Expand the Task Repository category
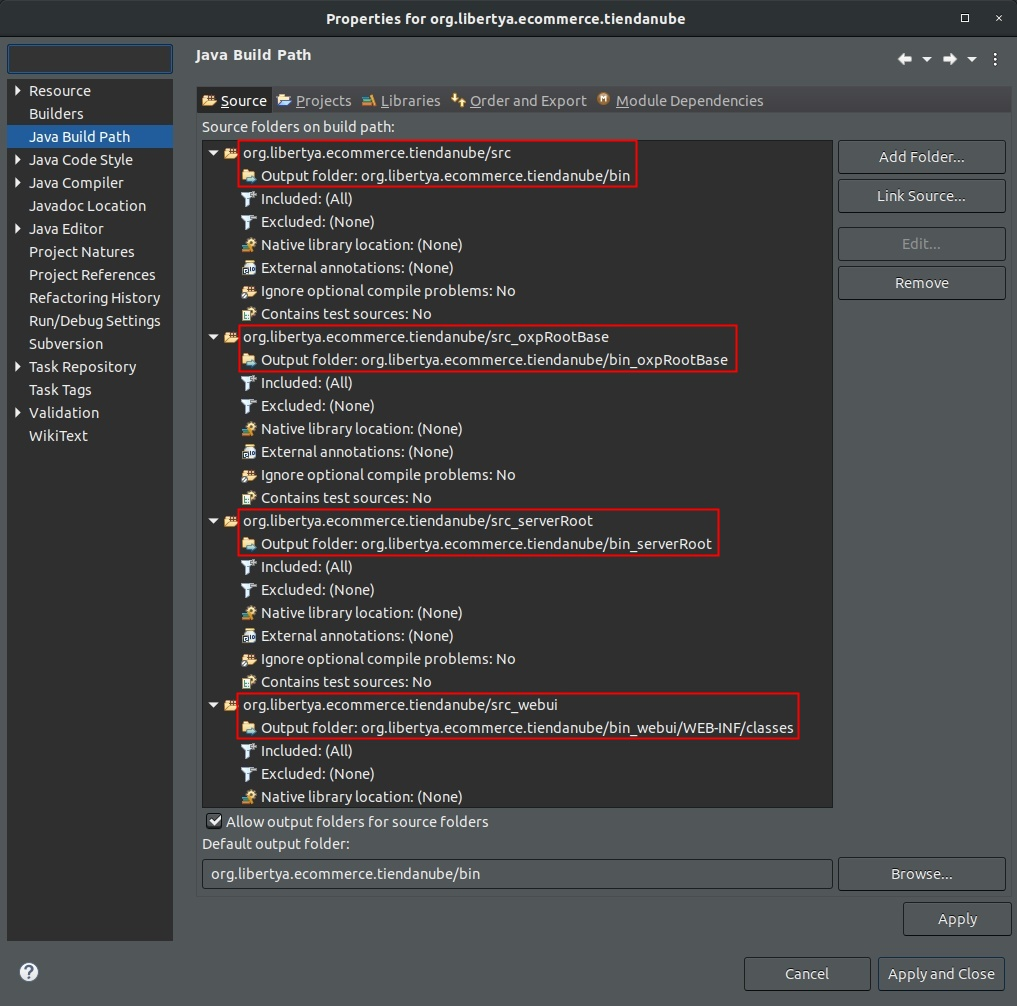The image size is (1017, 1006). pyautogui.click(x=18, y=366)
